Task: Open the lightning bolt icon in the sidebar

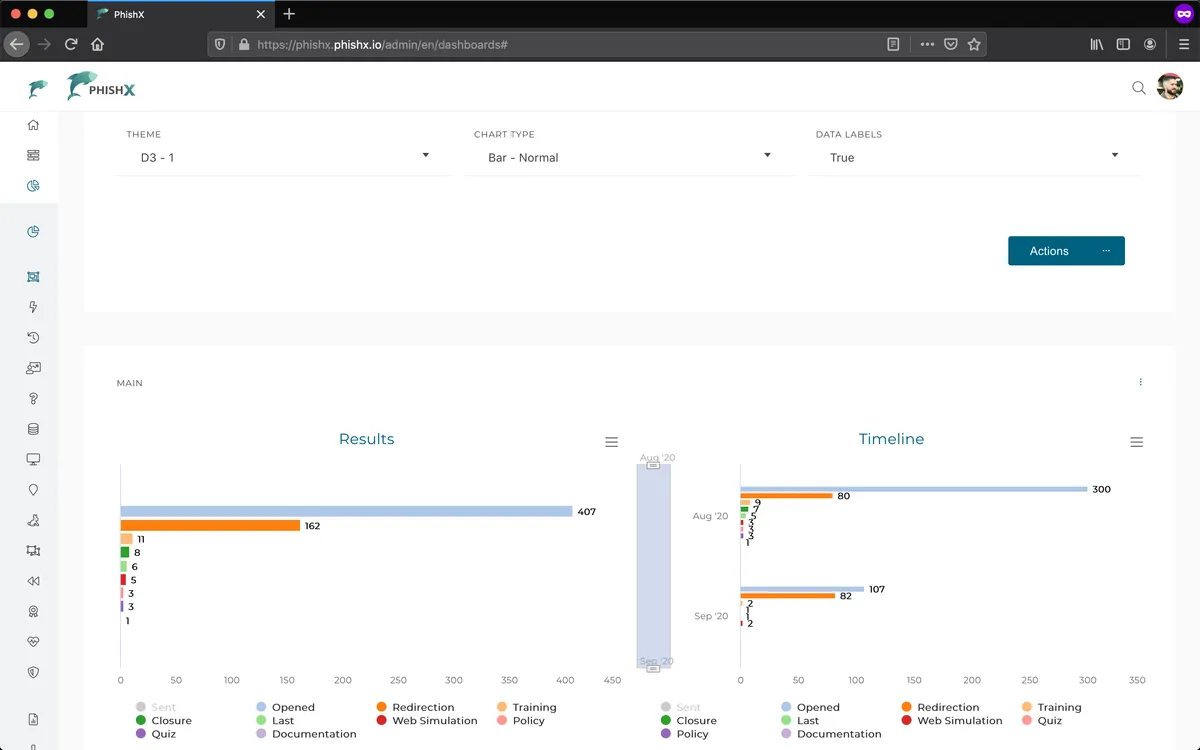Action: click(33, 307)
